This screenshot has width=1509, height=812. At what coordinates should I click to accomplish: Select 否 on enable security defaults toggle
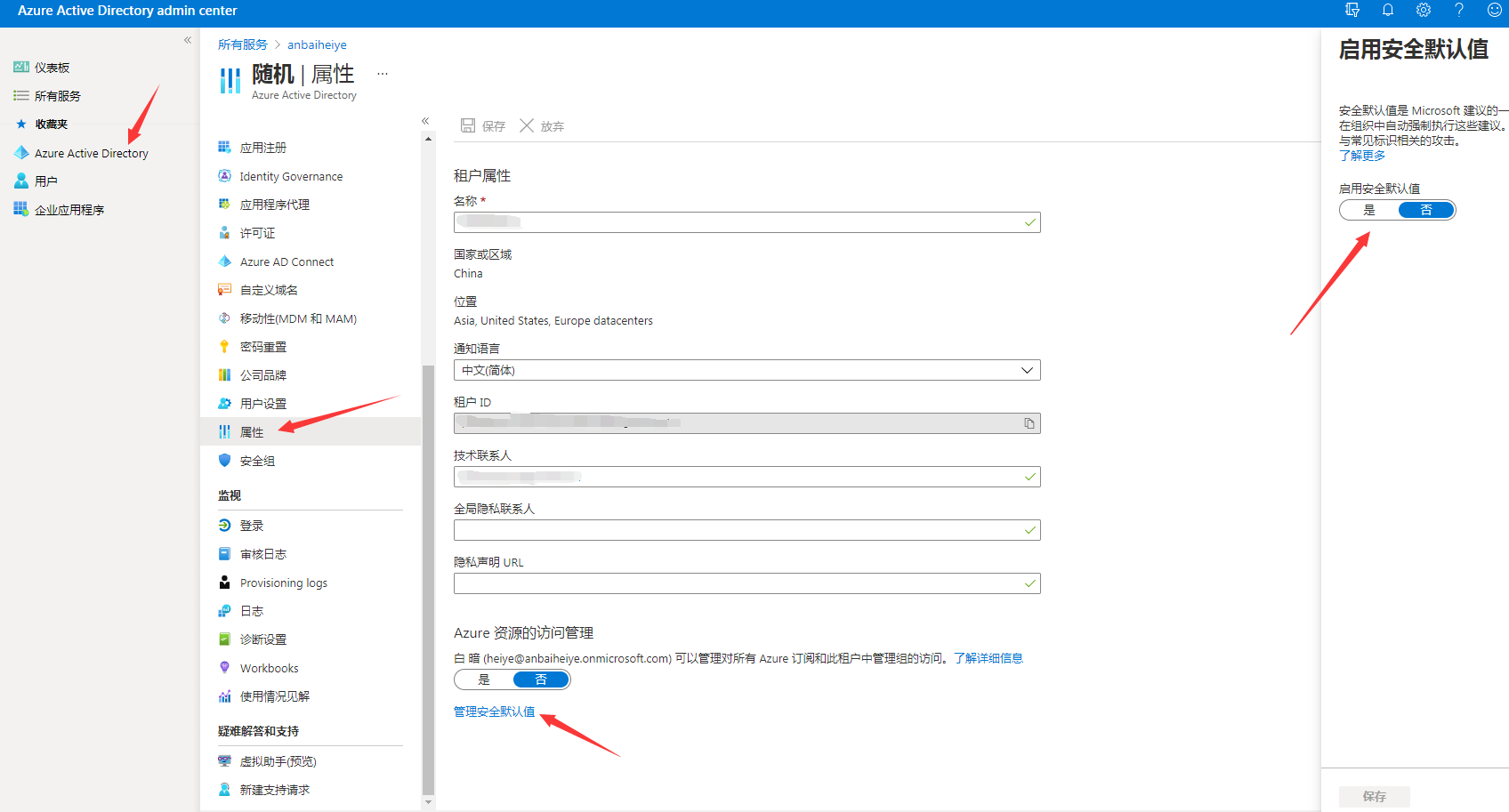(x=1426, y=210)
